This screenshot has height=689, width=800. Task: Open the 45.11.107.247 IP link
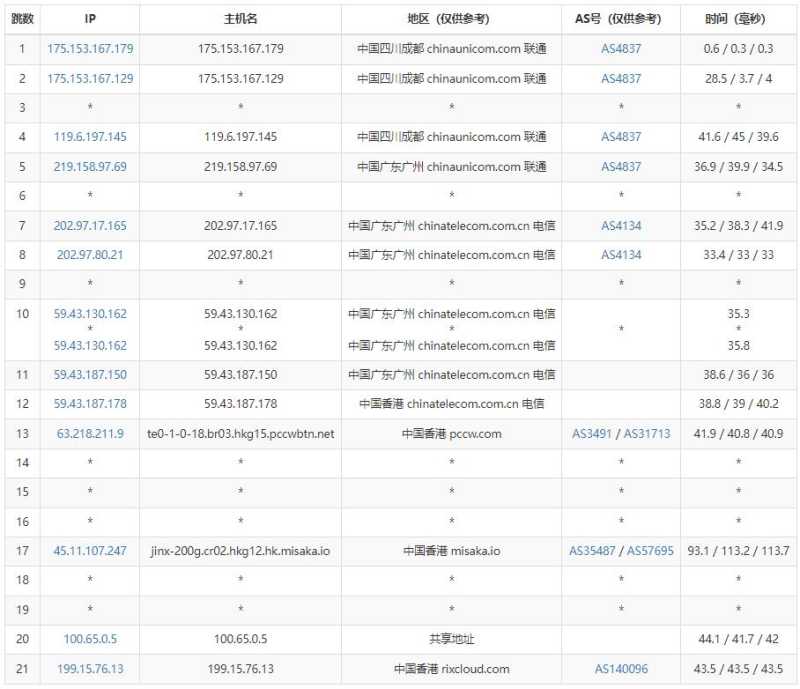point(90,551)
